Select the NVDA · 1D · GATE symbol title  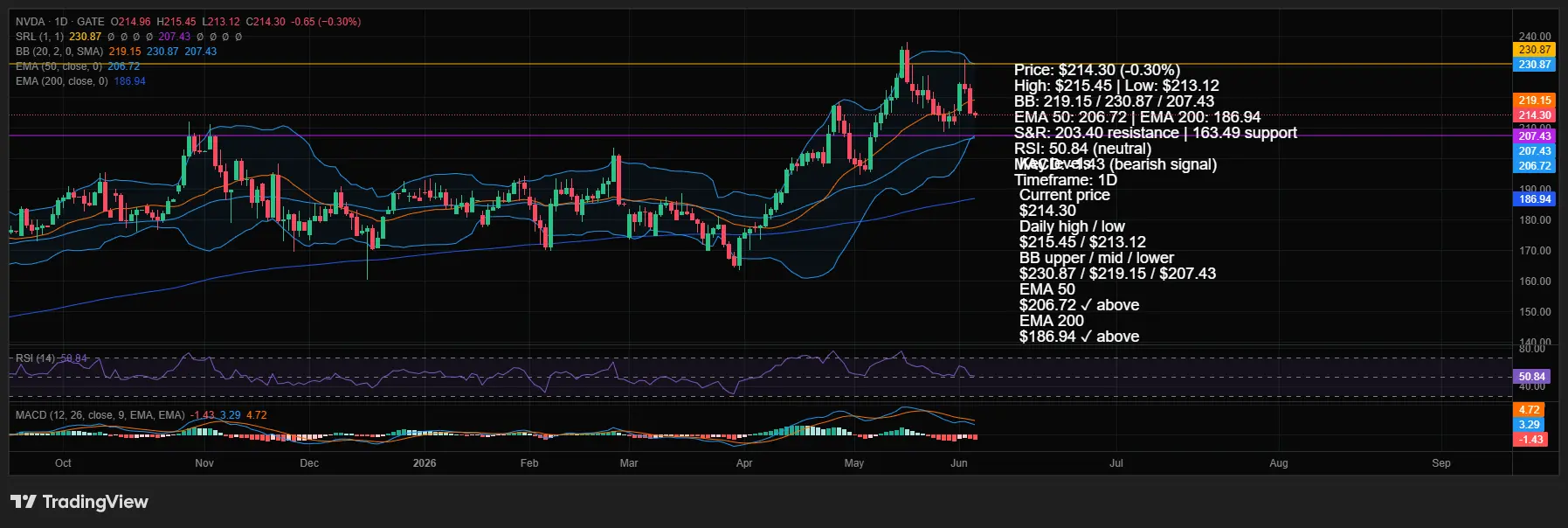[59, 22]
